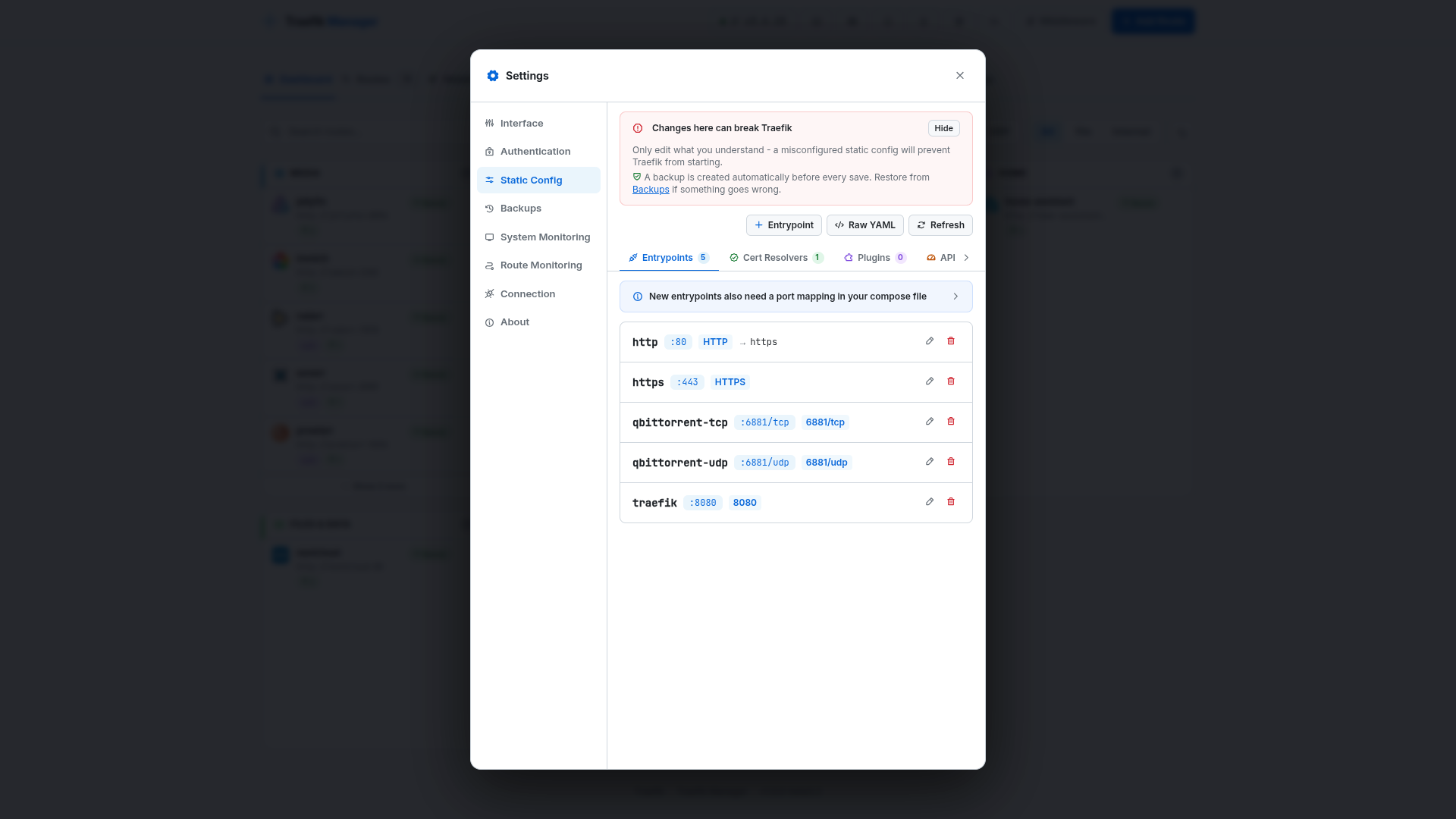Delete the qbittorrent-udp entrypoint

951,462
